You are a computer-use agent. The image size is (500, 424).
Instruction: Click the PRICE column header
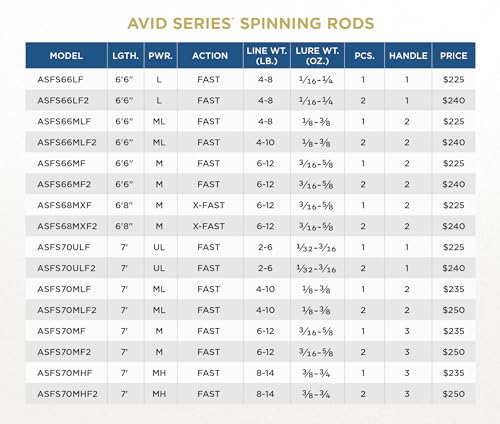pos(453,56)
